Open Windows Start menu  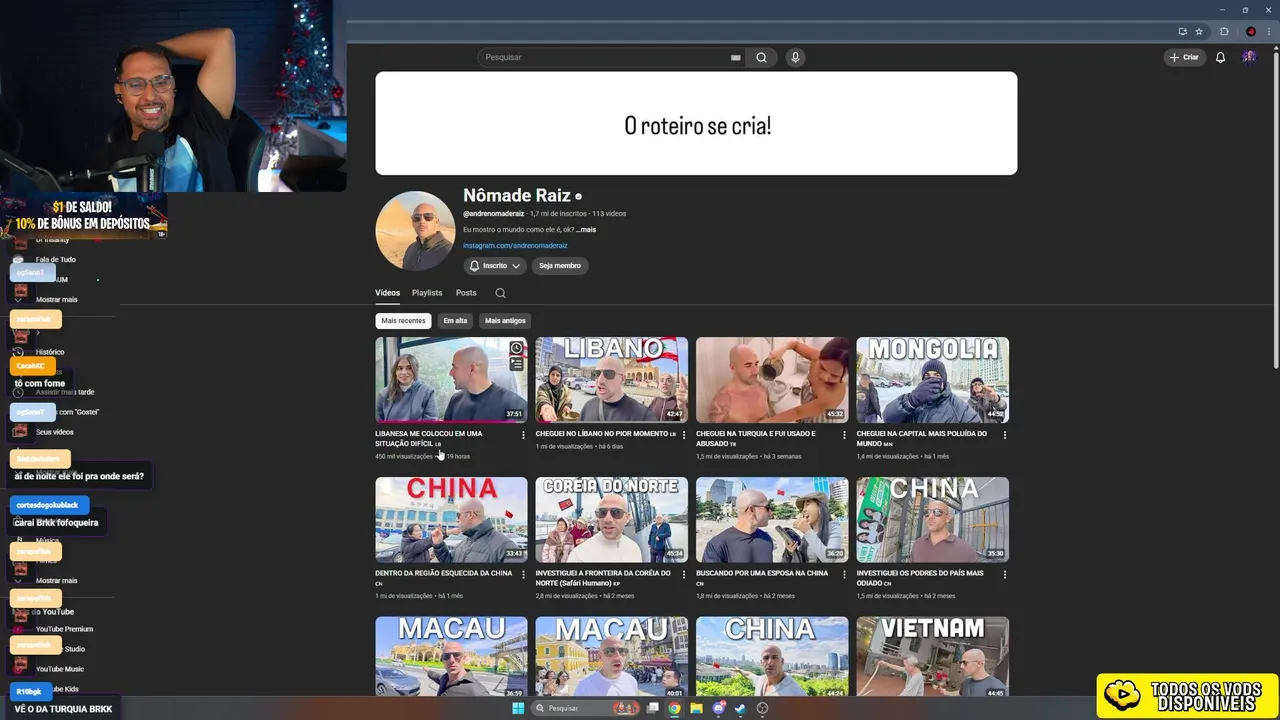click(518, 708)
